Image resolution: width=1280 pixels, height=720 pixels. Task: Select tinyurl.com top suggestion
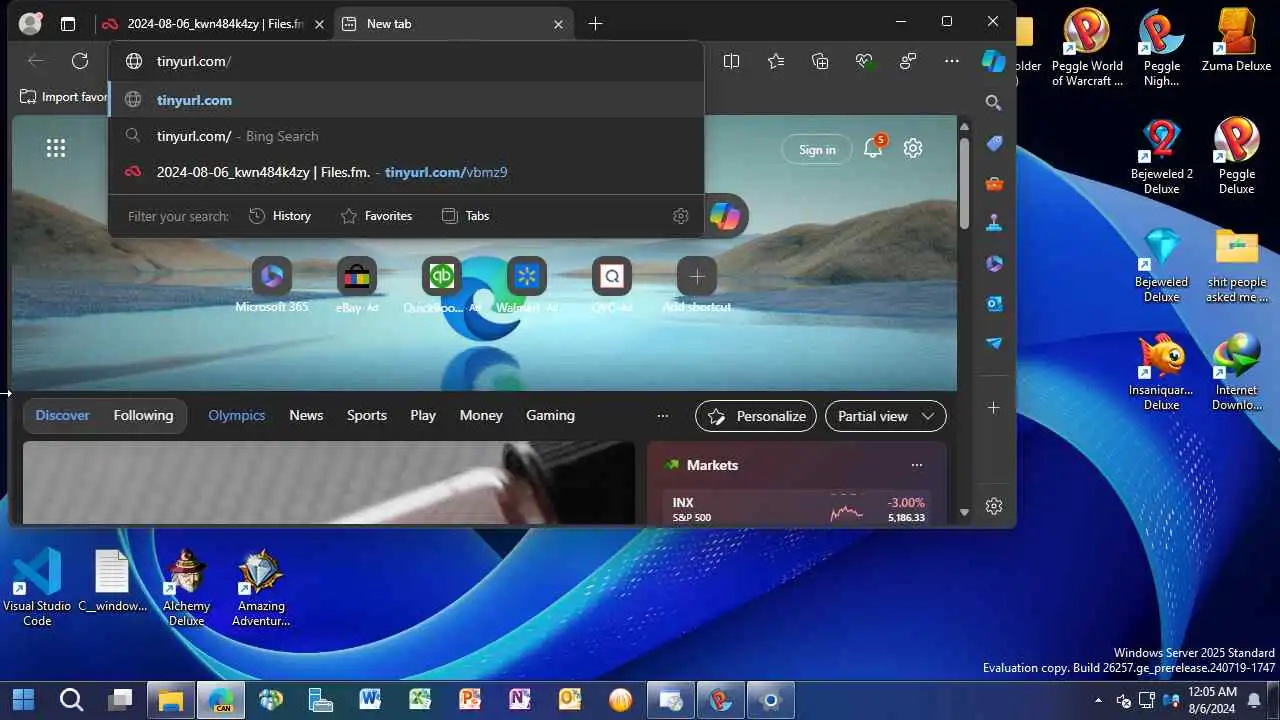click(406, 100)
